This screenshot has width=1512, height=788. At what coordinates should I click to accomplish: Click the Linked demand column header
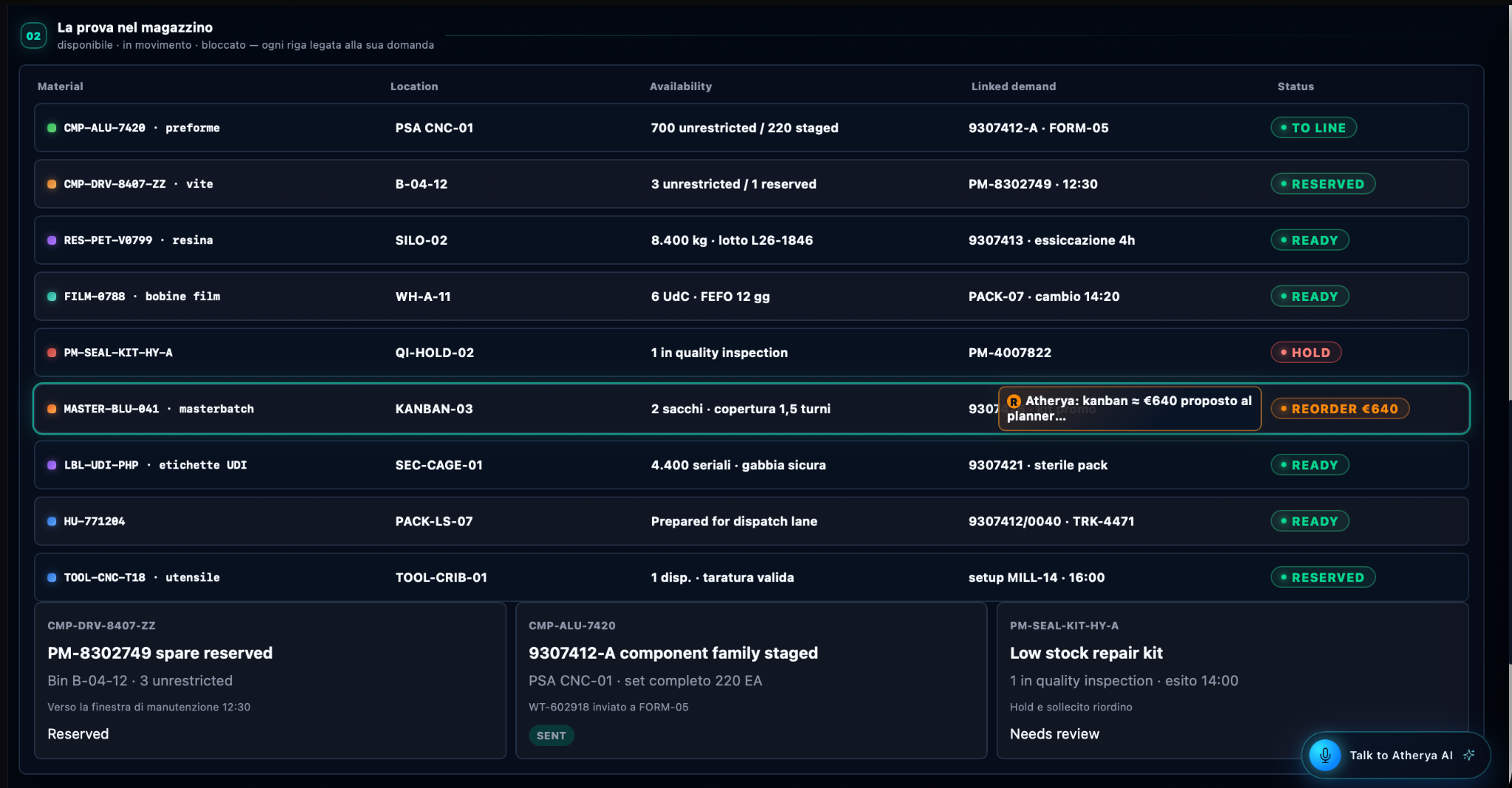tap(1014, 86)
